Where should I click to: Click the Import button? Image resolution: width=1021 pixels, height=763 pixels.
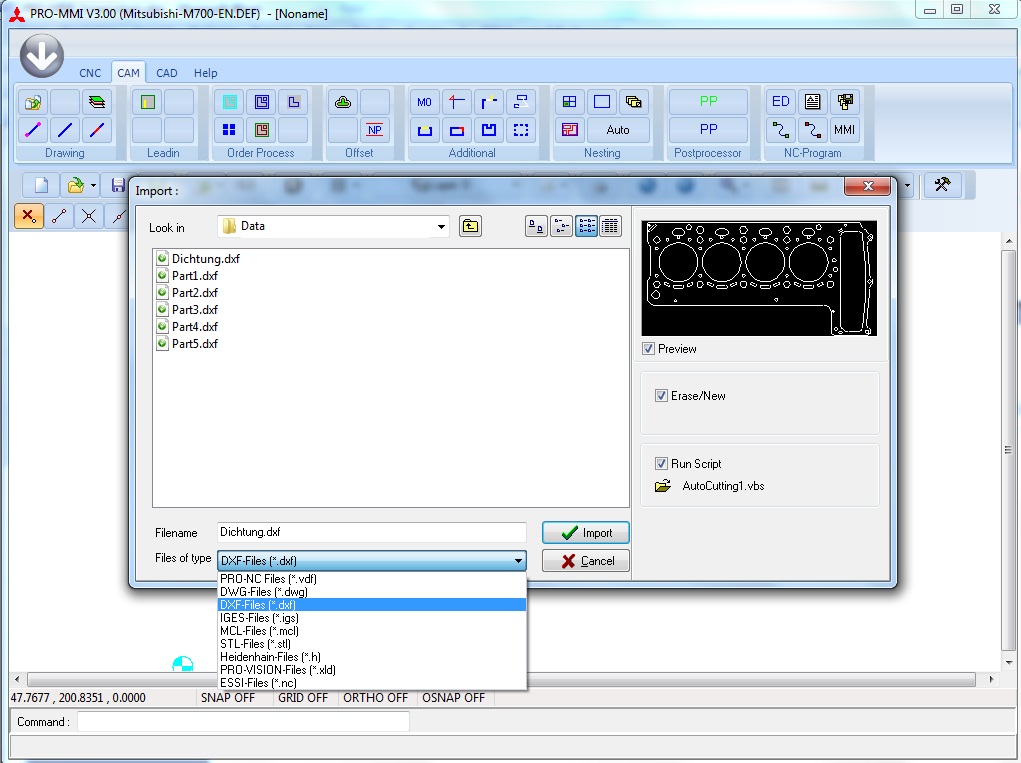pyautogui.click(x=585, y=533)
